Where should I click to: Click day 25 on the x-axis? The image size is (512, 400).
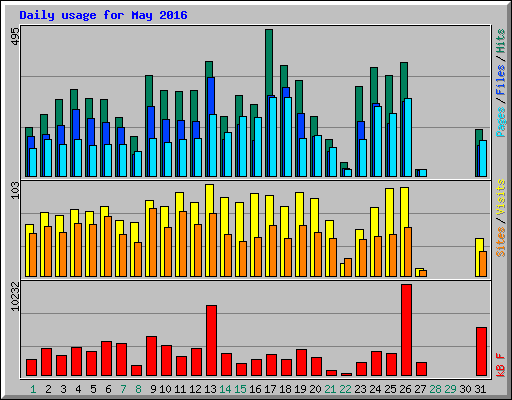[390, 389]
